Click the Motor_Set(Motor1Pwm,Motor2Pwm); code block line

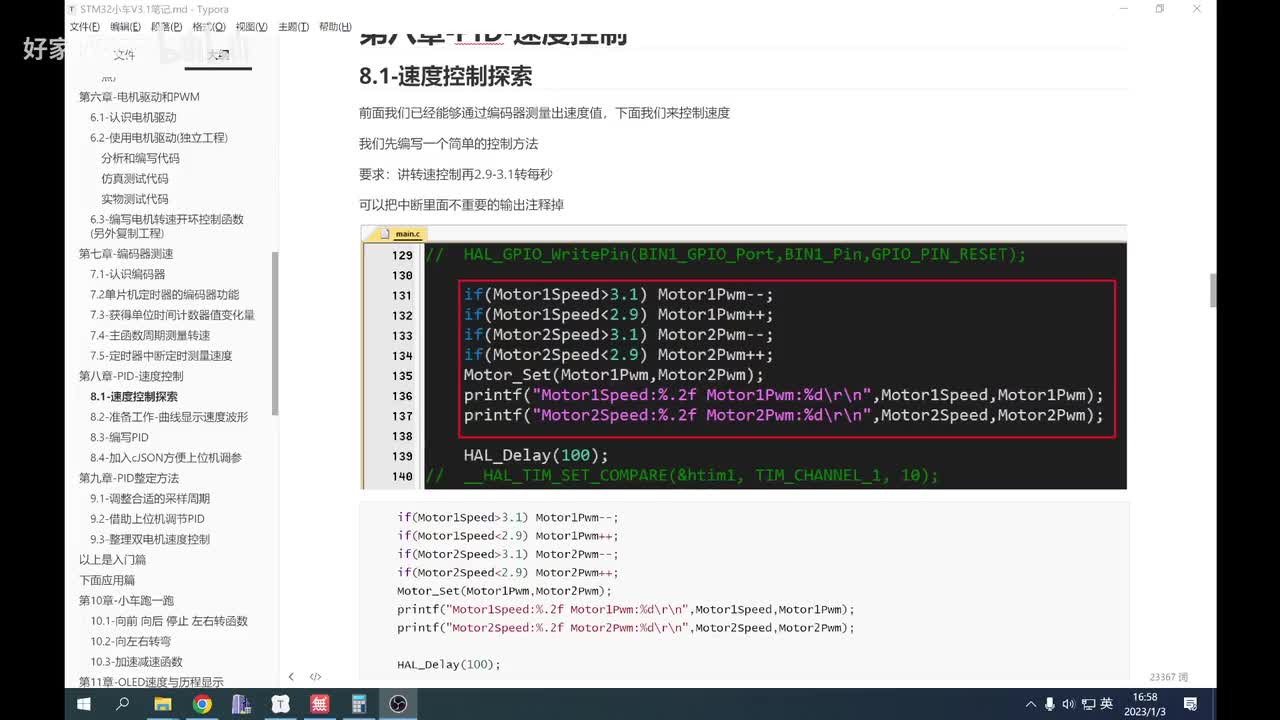504,591
